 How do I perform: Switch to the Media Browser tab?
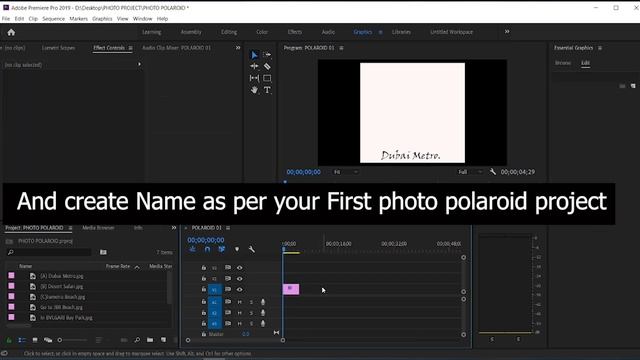(98, 228)
